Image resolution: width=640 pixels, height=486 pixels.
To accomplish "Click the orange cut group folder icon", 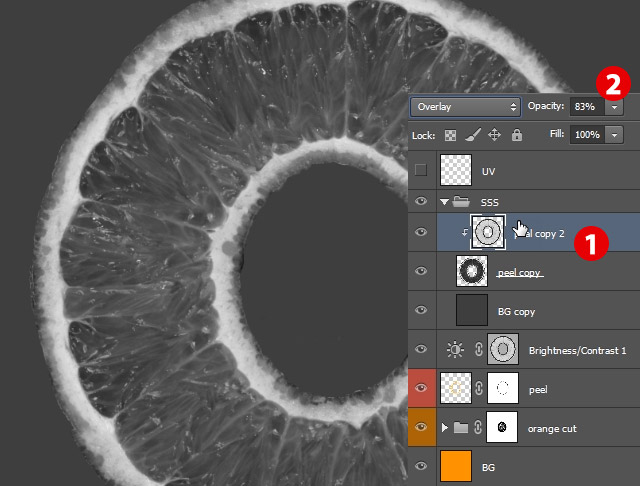I will click(461, 427).
